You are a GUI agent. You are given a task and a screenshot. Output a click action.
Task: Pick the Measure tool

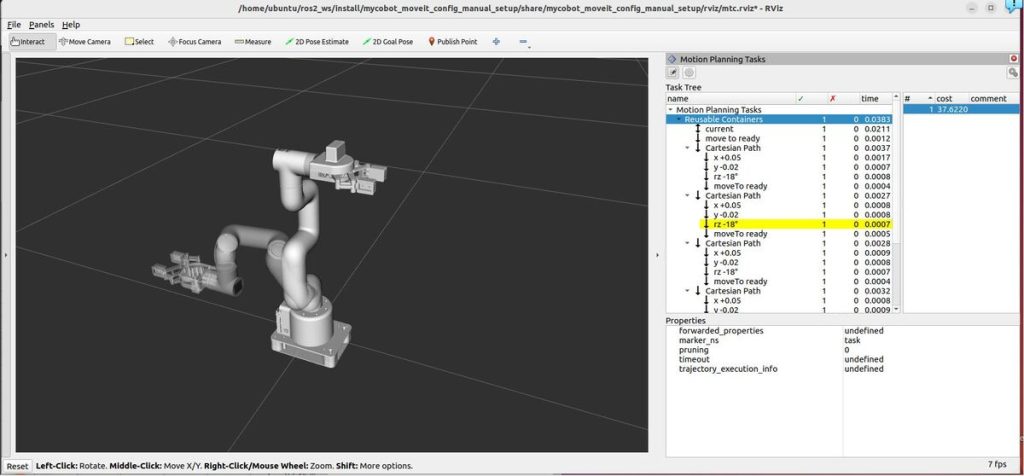click(253, 41)
